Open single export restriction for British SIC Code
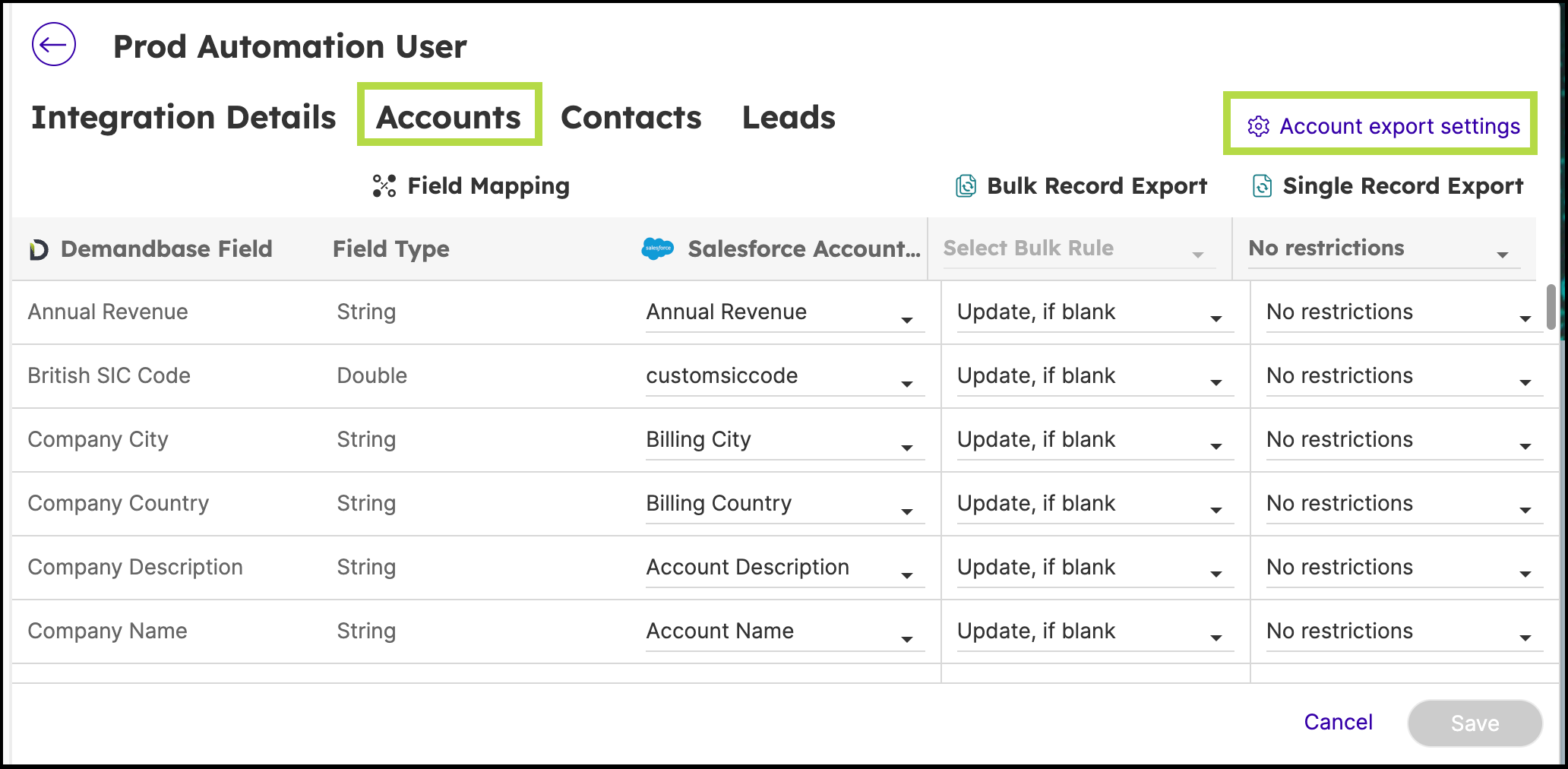 (1404, 377)
